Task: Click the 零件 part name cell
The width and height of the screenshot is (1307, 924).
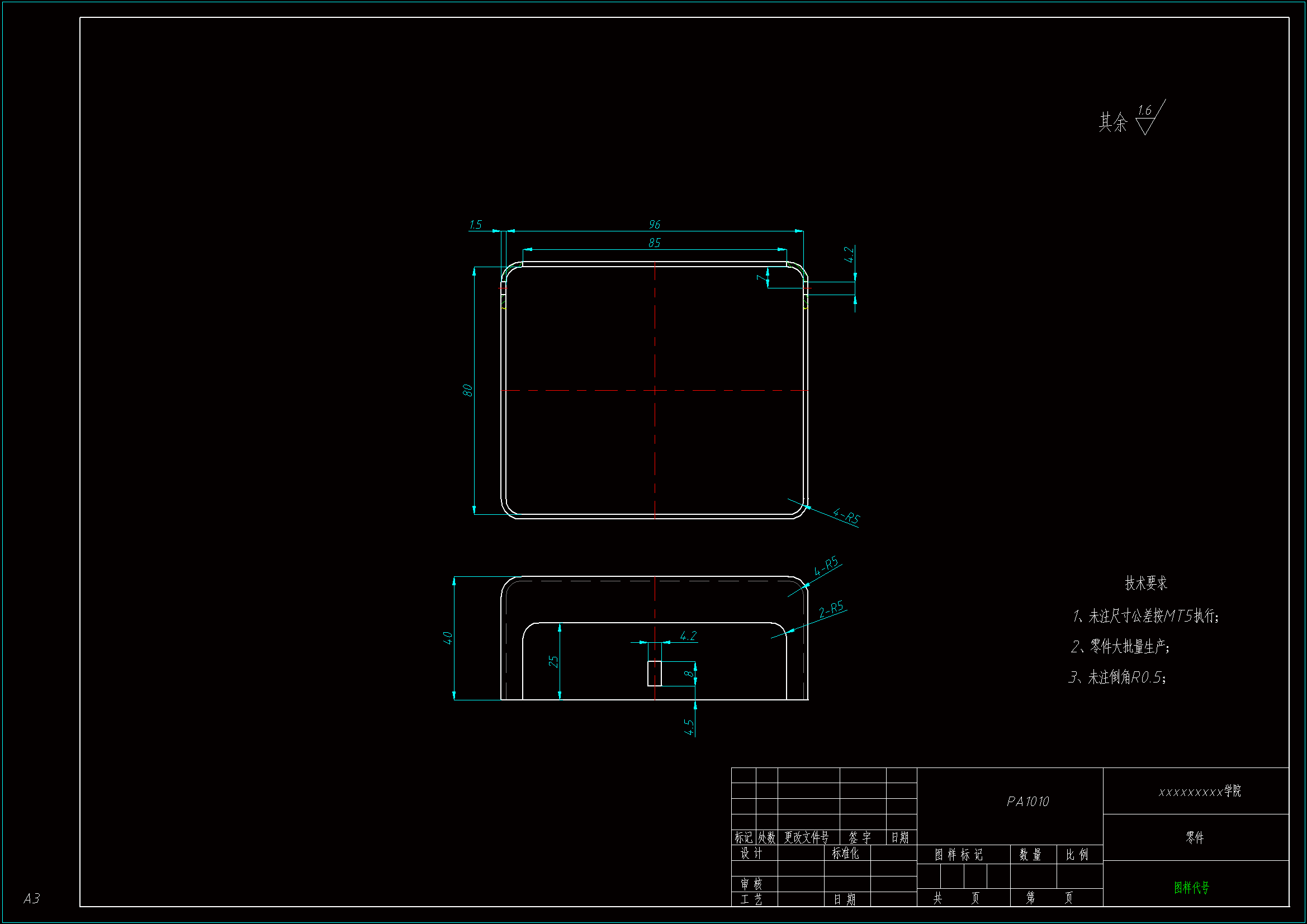Action: click(1195, 837)
